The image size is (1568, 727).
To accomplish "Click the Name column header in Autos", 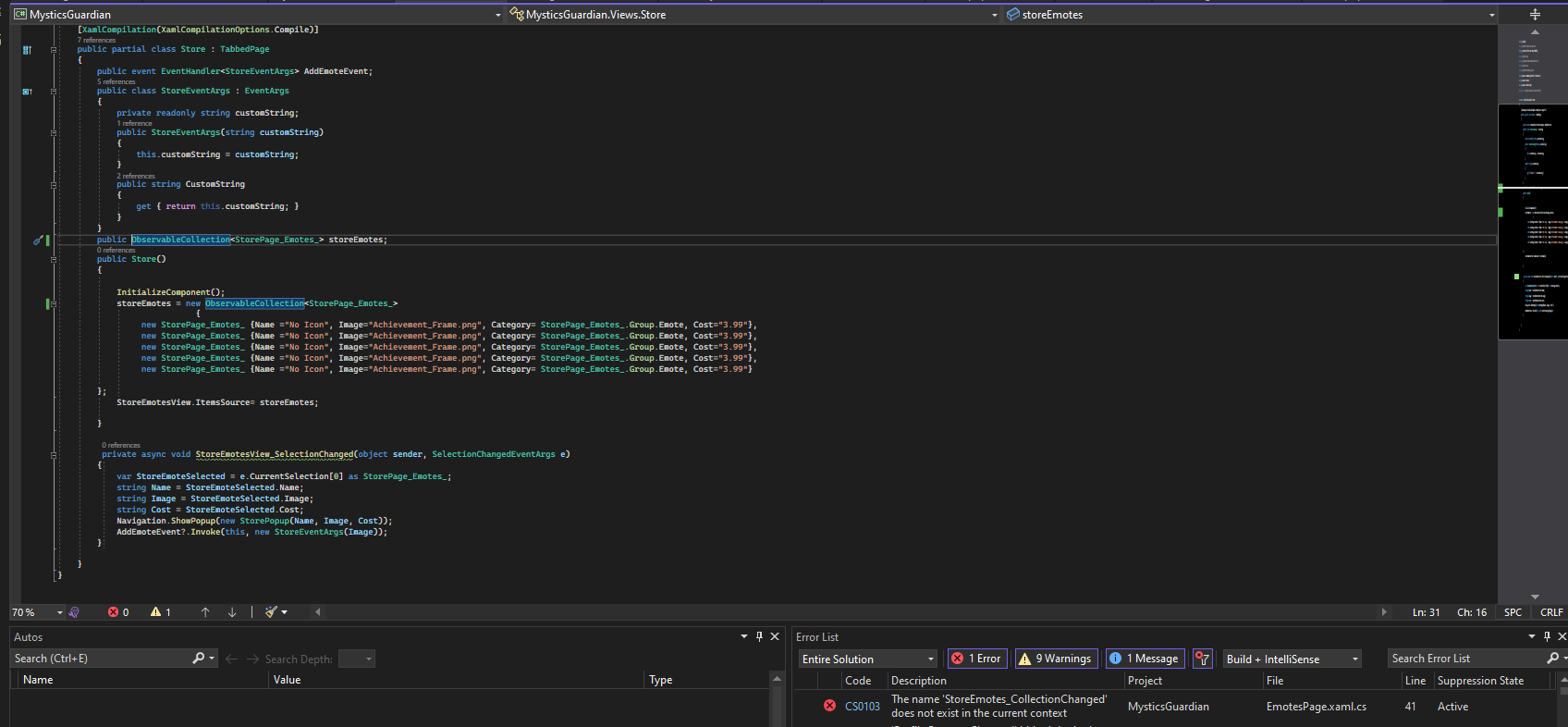I will click(143, 680).
